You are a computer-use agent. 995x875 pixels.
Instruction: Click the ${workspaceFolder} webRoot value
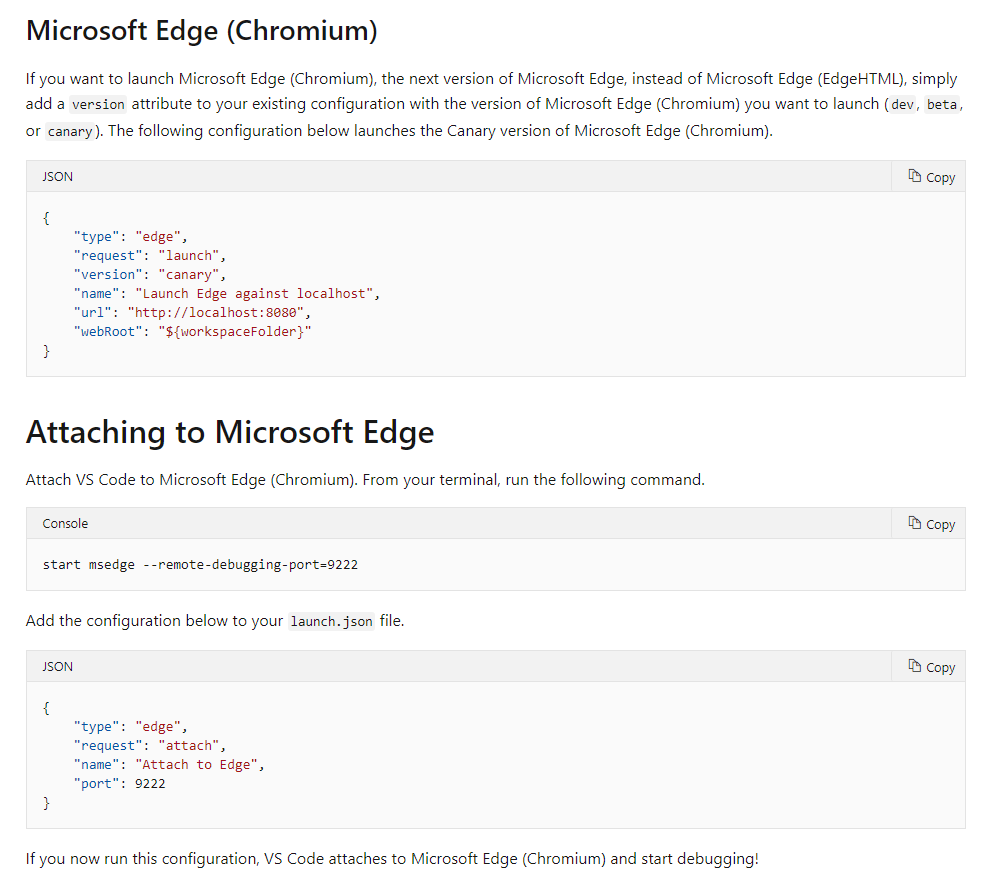(x=234, y=332)
